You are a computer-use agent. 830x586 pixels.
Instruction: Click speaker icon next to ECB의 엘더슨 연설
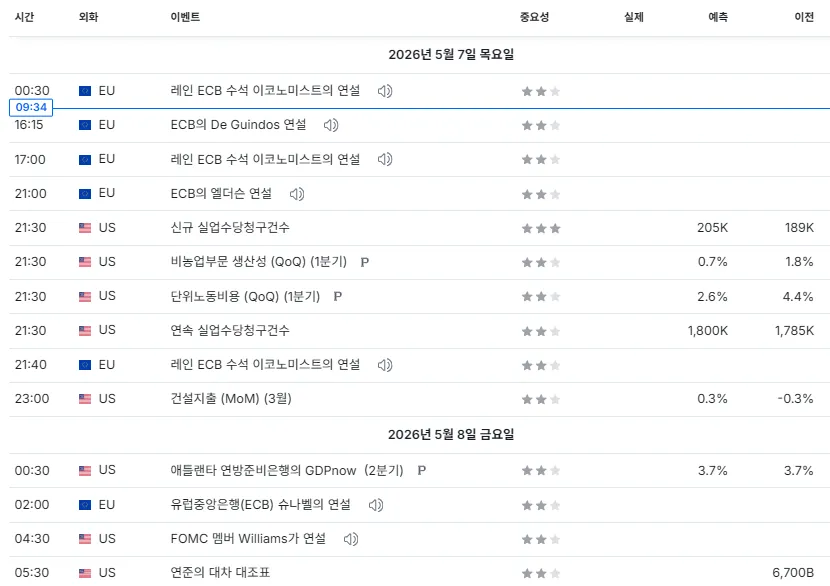pos(297,194)
